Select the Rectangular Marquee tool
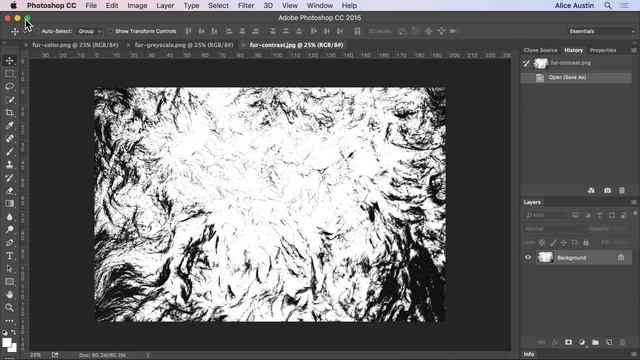 pyautogui.click(x=9, y=73)
